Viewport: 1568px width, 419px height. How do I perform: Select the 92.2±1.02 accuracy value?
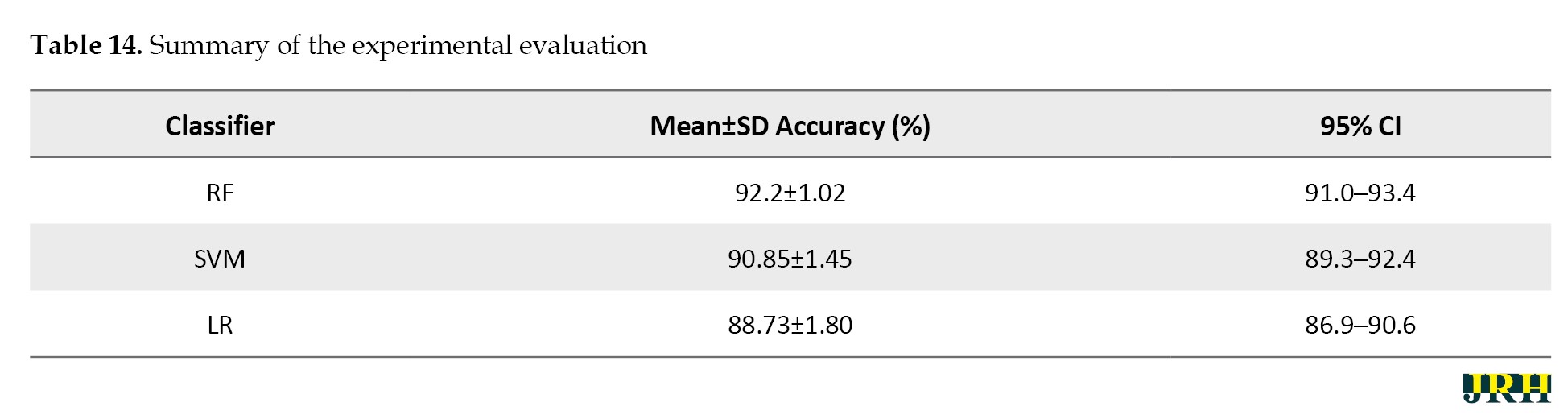click(790, 193)
